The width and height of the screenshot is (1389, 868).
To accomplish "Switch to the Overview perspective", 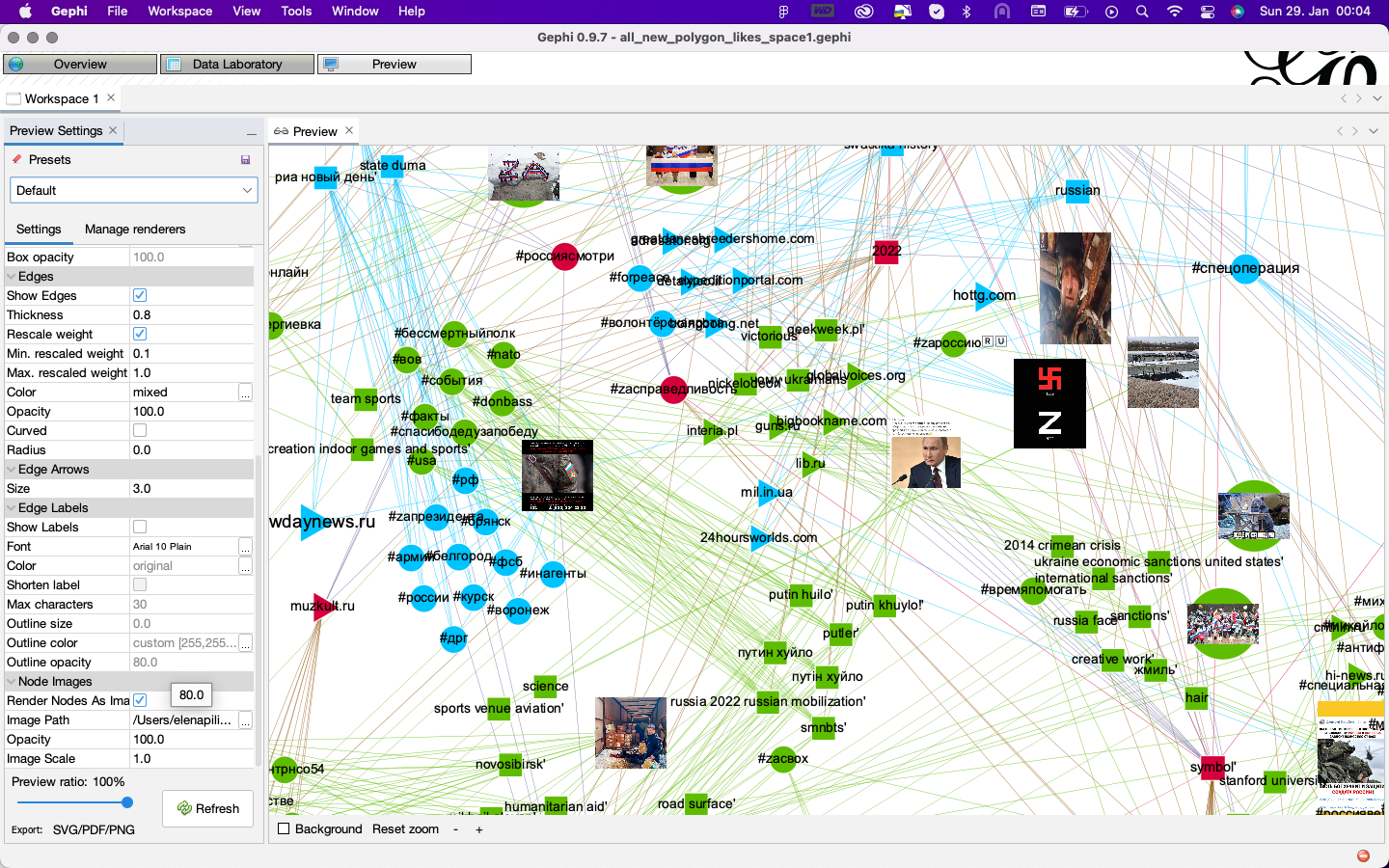I will [x=80, y=64].
